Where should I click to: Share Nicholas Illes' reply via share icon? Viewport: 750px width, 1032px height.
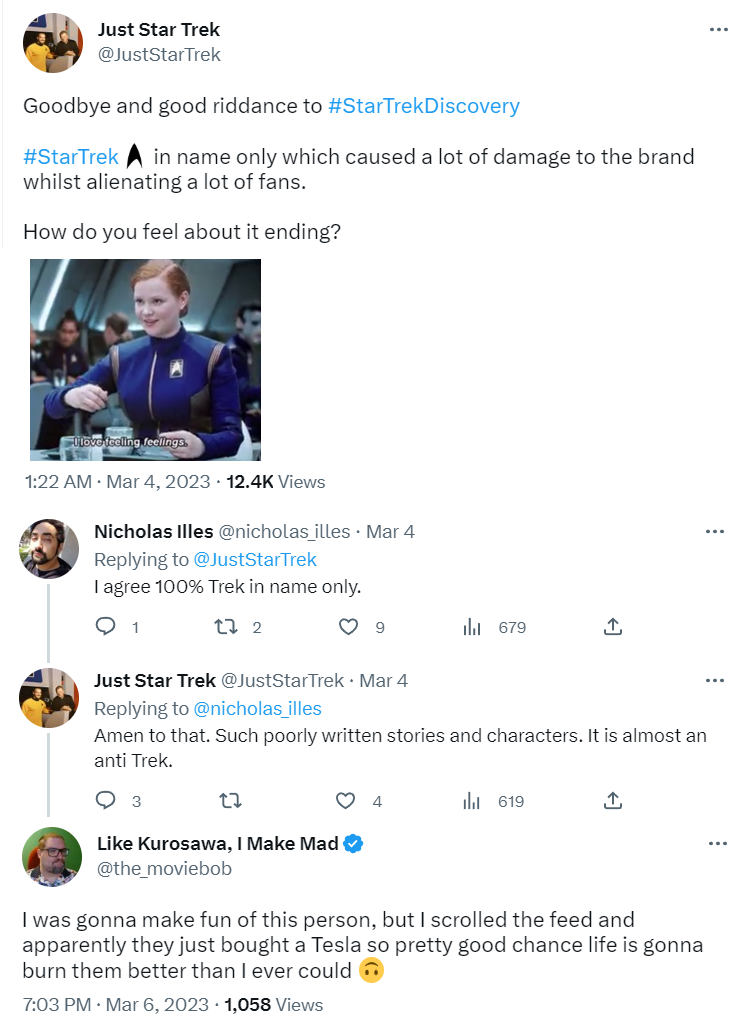click(x=612, y=627)
